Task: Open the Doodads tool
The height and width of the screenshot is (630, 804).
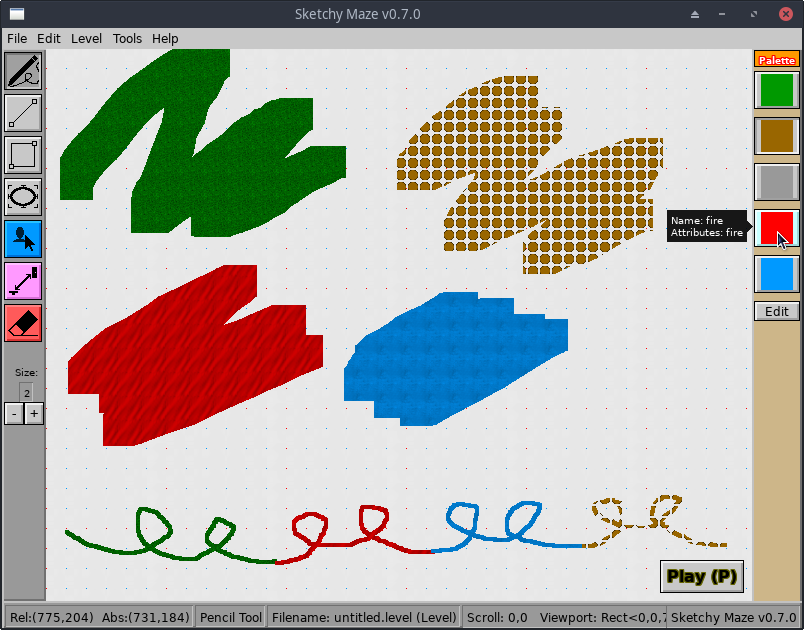Action: tap(23, 239)
